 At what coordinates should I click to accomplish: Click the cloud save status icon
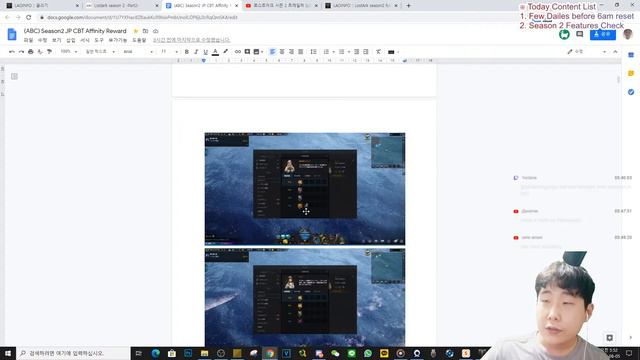(156, 31)
